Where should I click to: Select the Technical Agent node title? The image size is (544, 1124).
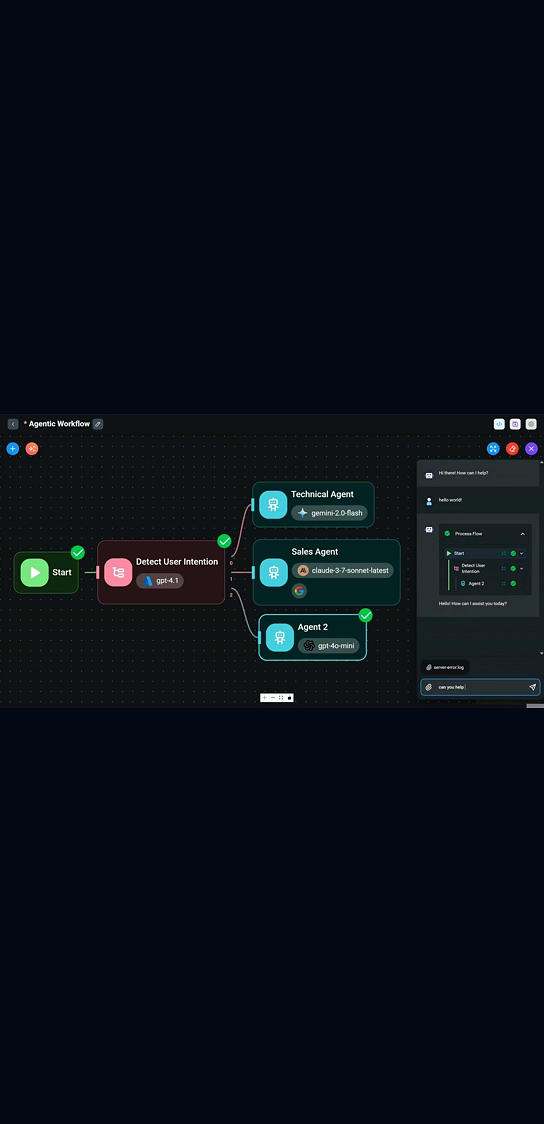(322, 494)
